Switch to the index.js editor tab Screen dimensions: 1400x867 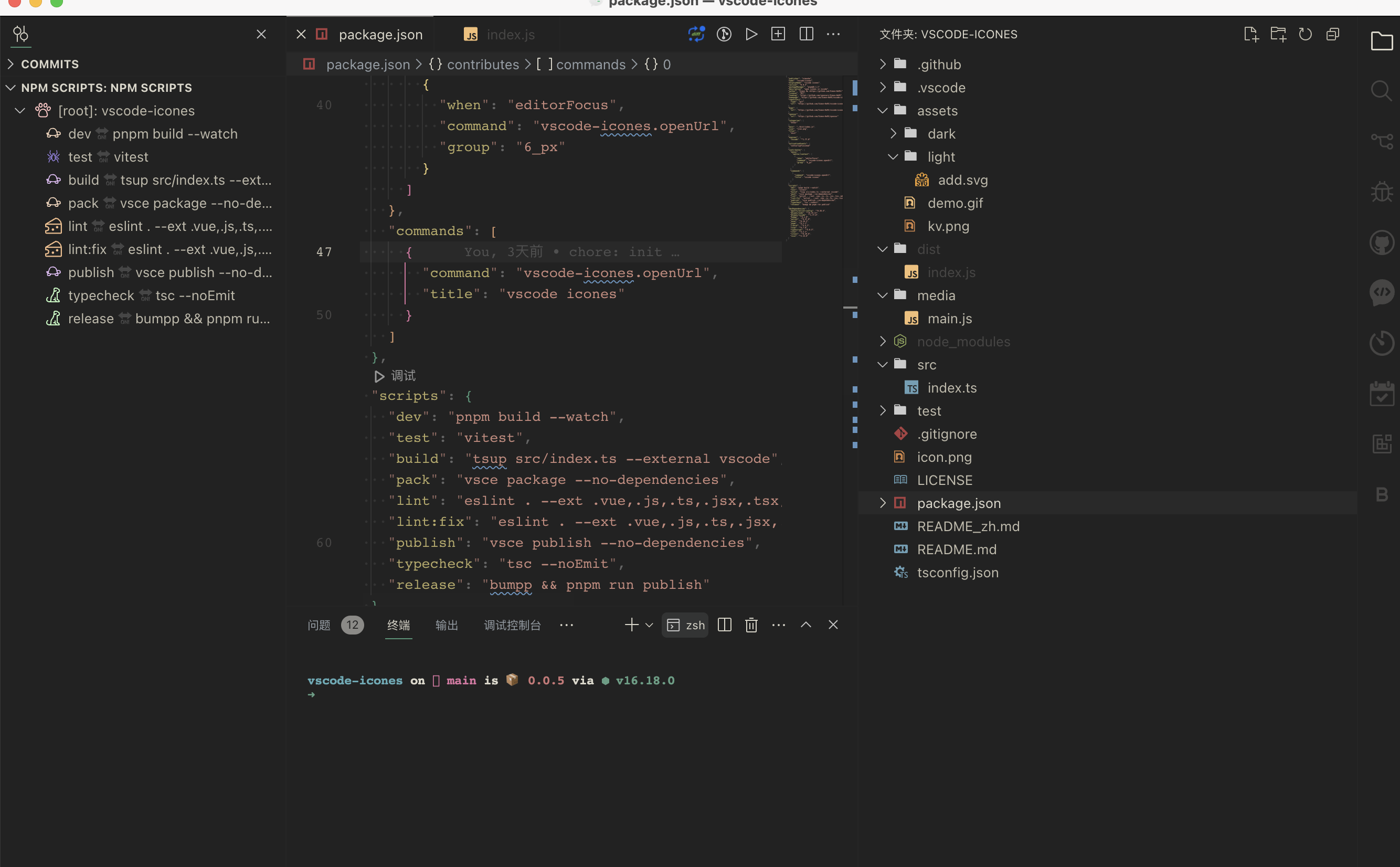click(x=509, y=34)
